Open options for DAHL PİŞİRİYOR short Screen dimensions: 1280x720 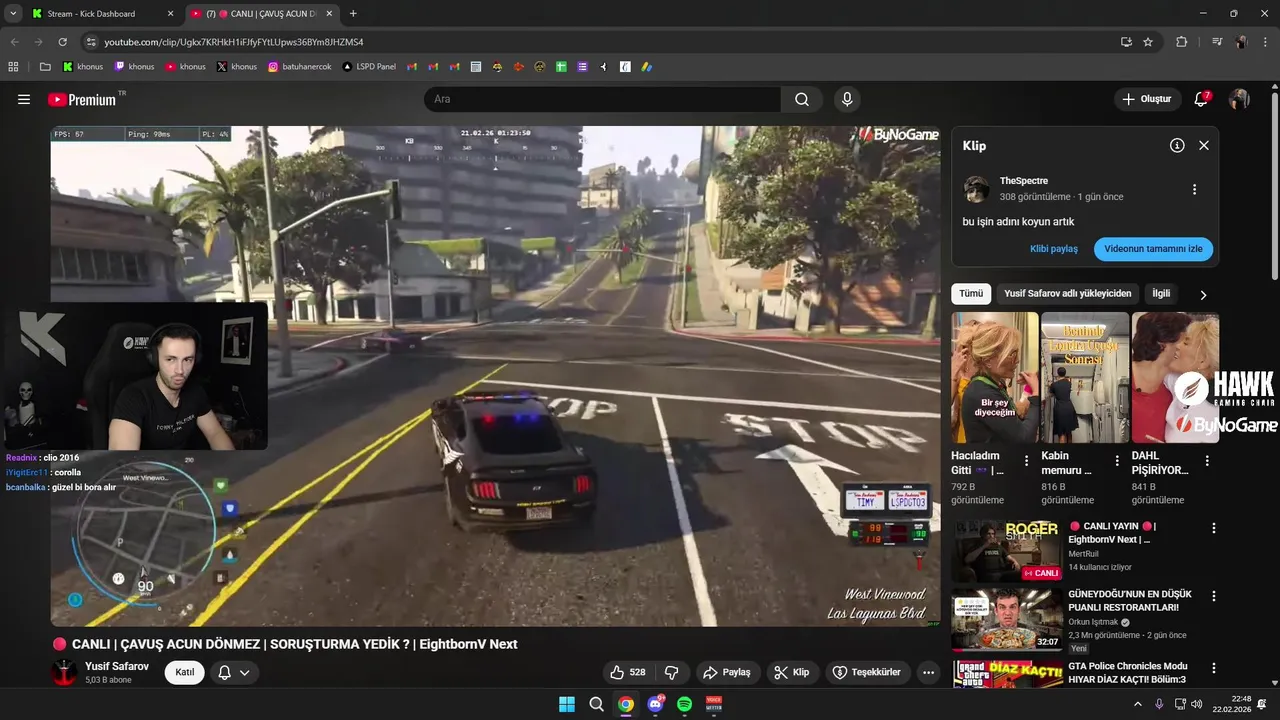(x=1207, y=461)
